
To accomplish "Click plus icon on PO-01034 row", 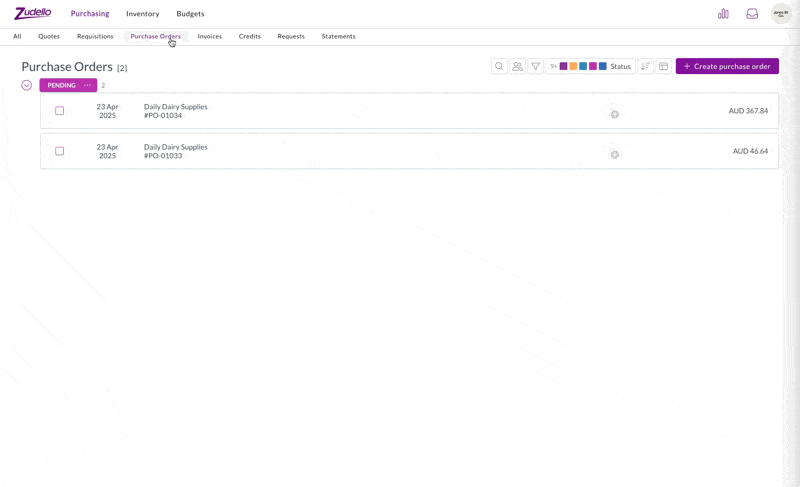I will click(615, 114).
